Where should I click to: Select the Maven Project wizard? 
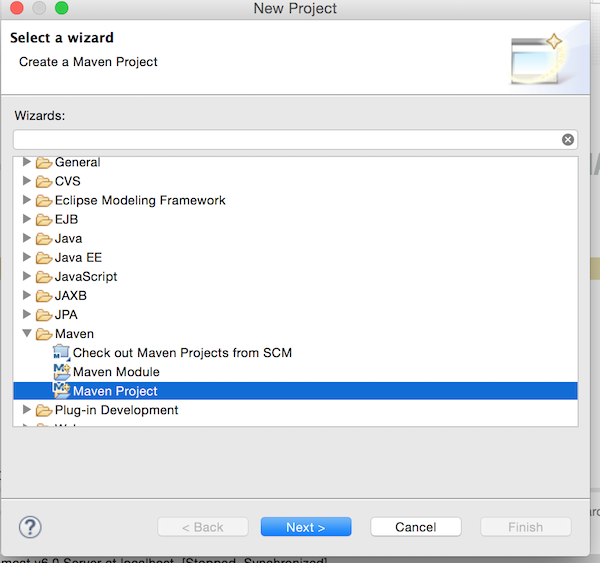coord(115,391)
